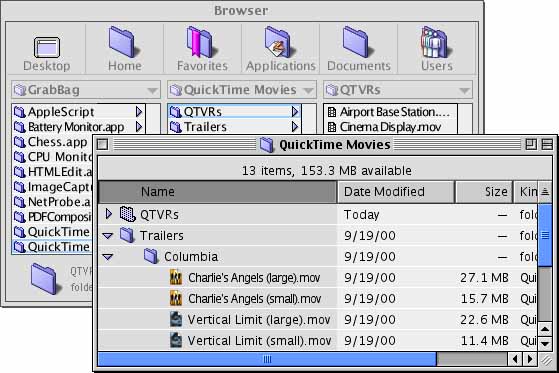Select QTVRs folder in Browser middle column
The image size is (559, 373).
pos(234,112)
